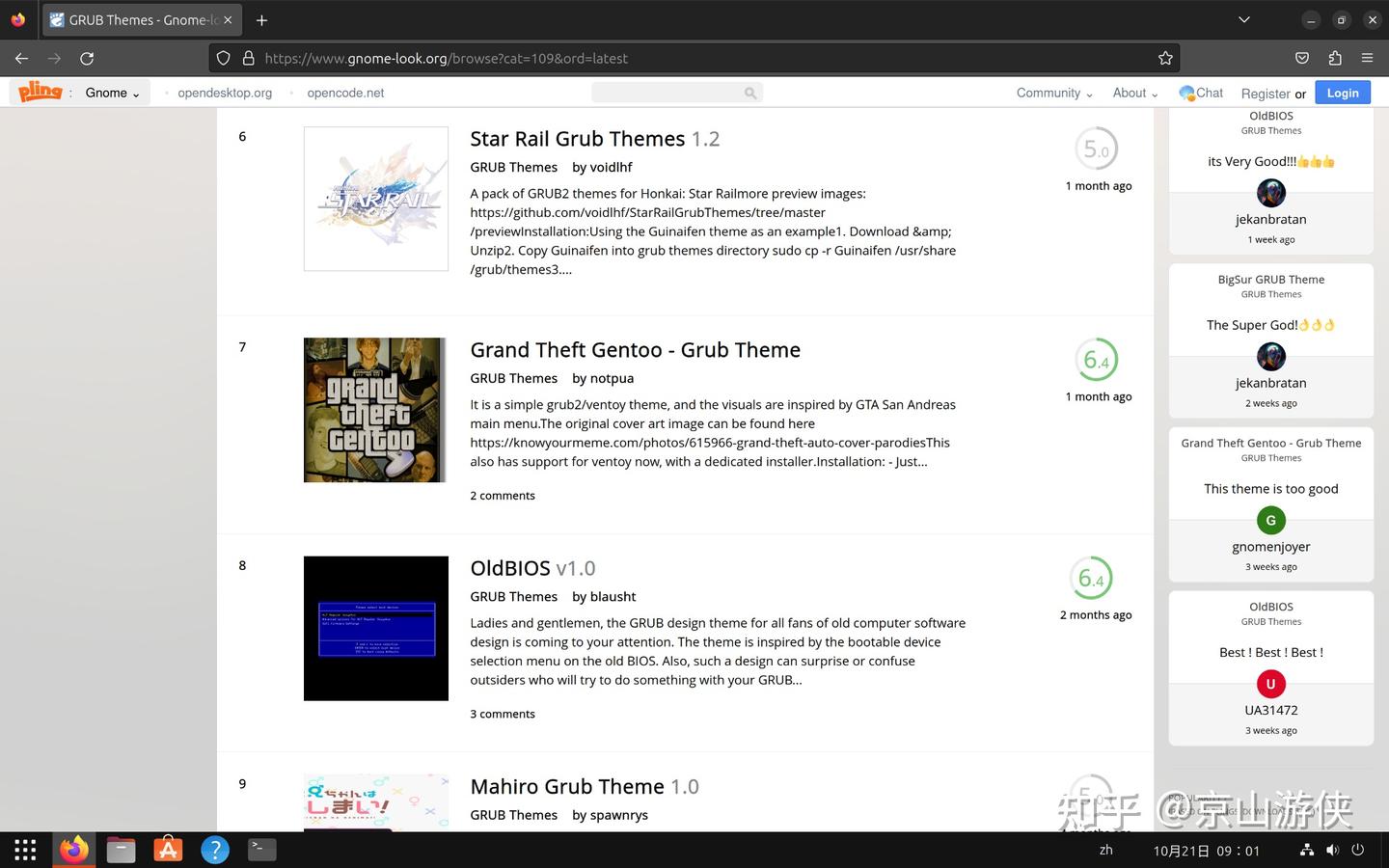Open the applications grid launcher
The image size is (1389, 868).
coord(25,850)
